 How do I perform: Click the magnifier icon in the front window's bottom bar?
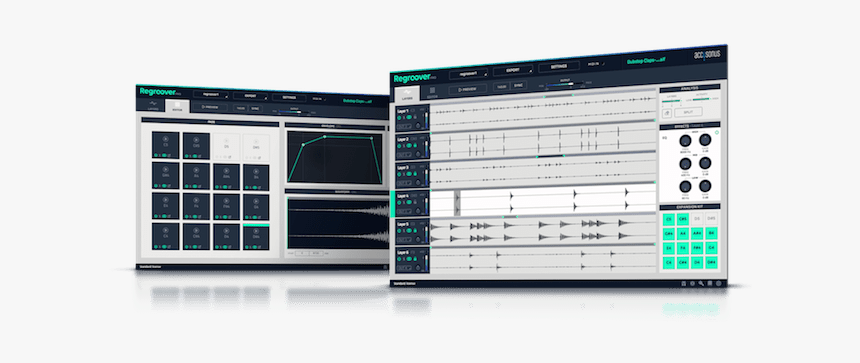point(701,283)
